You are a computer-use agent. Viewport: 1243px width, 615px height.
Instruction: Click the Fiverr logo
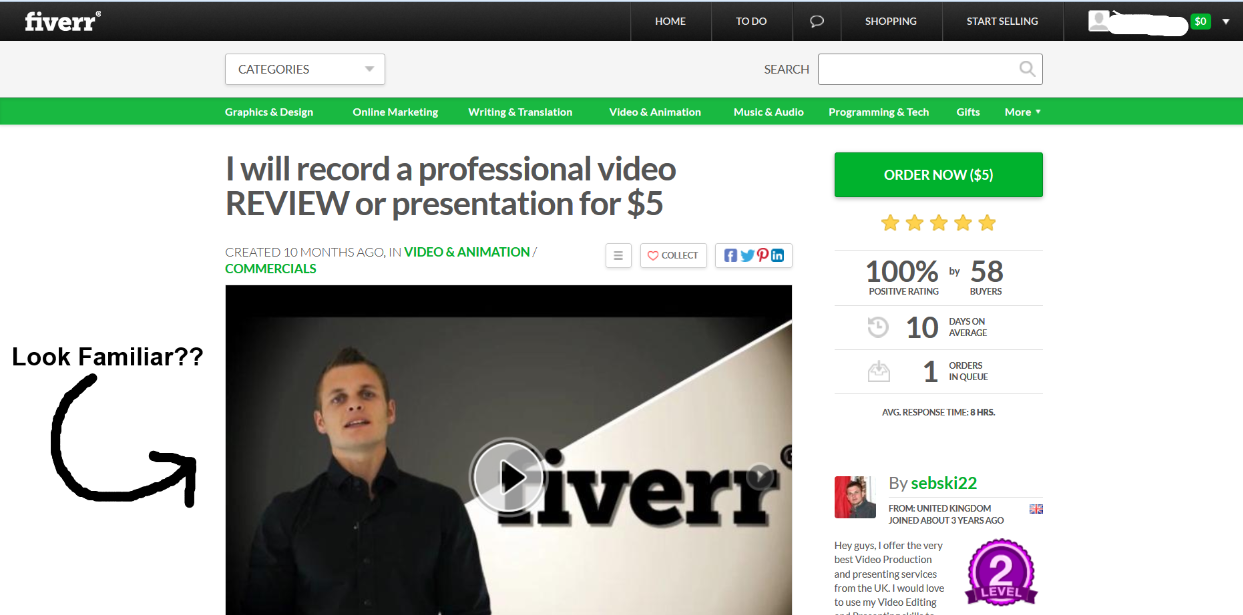click(x=58, y=21)
